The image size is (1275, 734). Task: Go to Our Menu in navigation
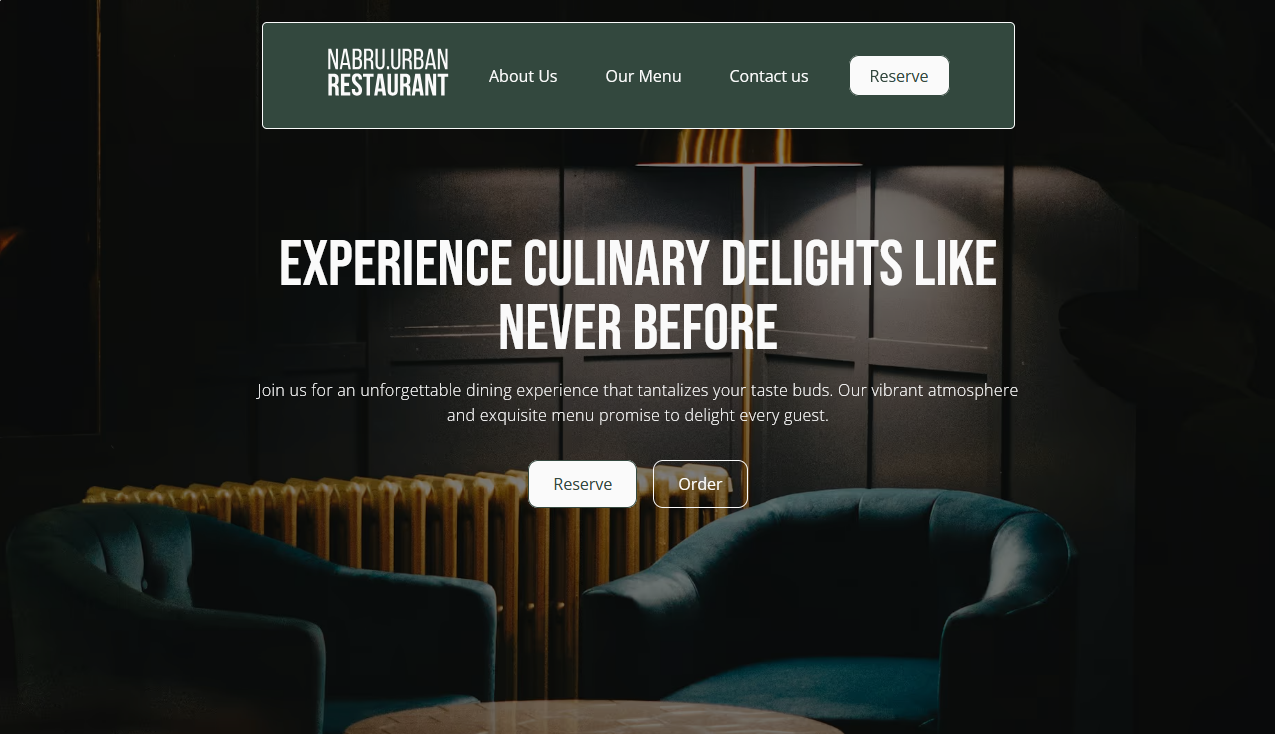coord(643,76)
